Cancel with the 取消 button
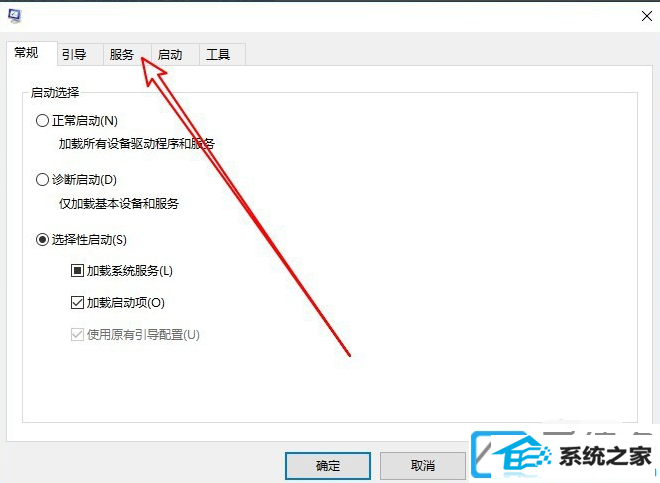660x483 pixels. [423, 466]
